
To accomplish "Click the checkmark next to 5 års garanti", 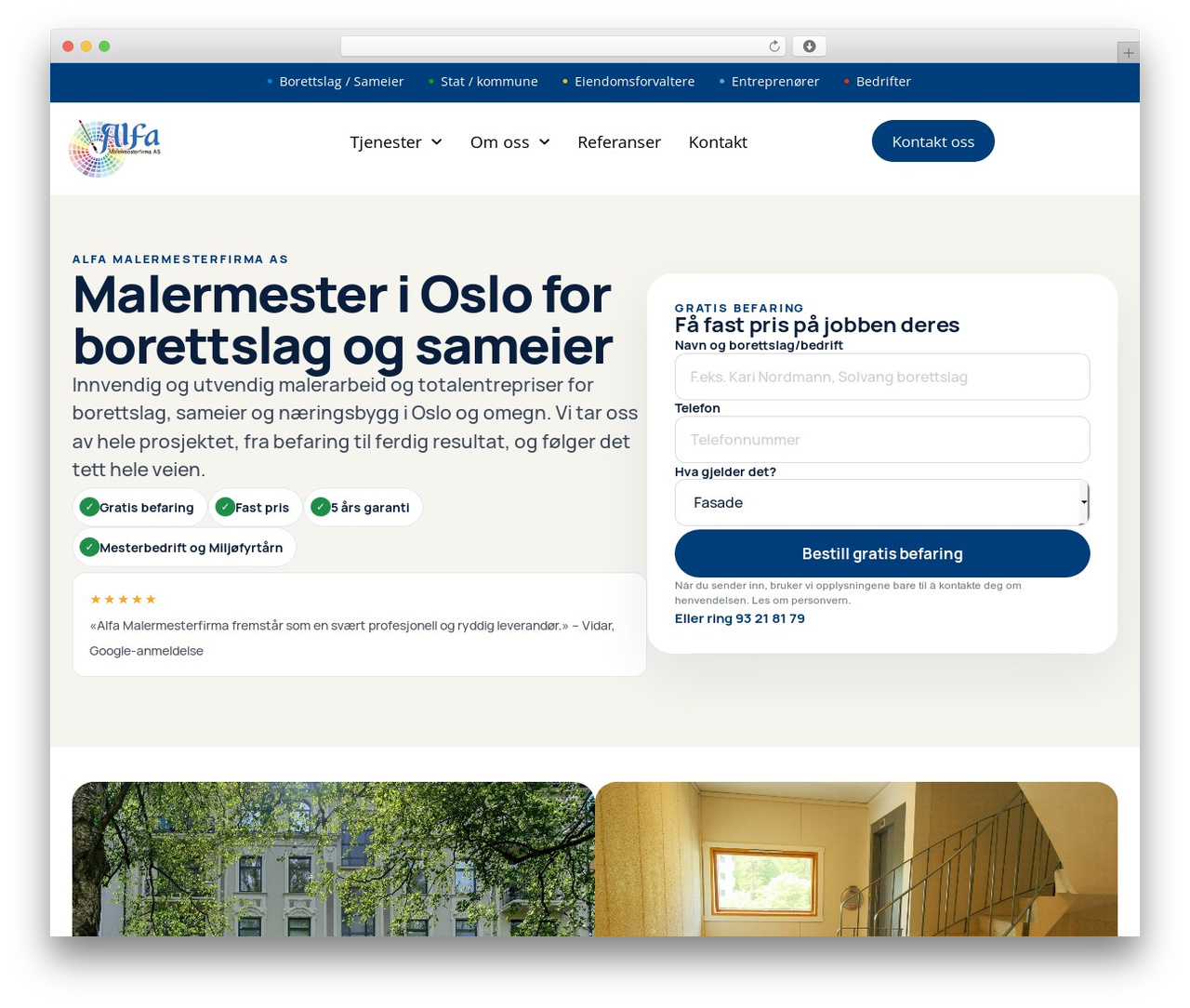I will [x=321, y=507].
